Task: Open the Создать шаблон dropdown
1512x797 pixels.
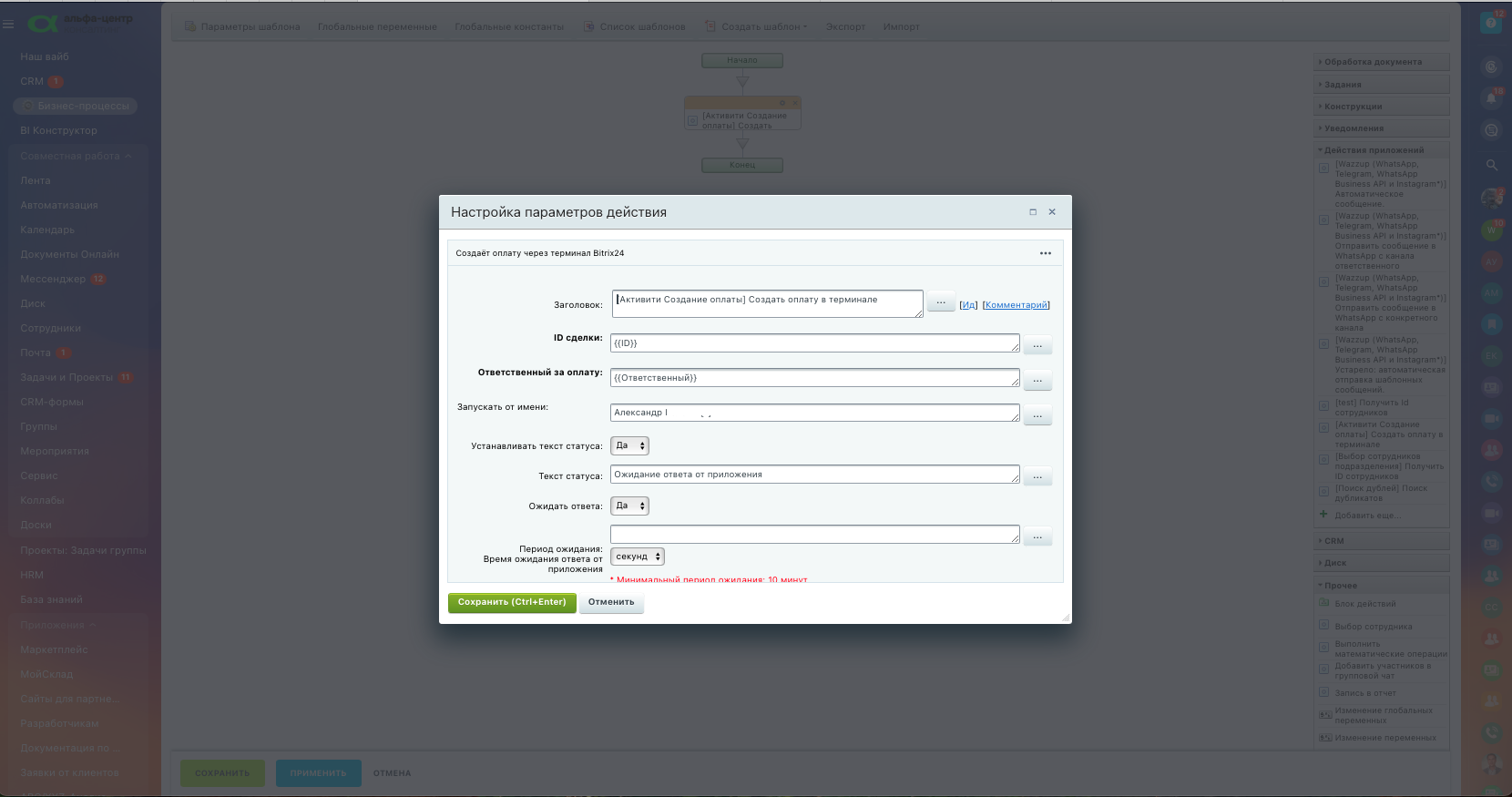Action: 757,26
